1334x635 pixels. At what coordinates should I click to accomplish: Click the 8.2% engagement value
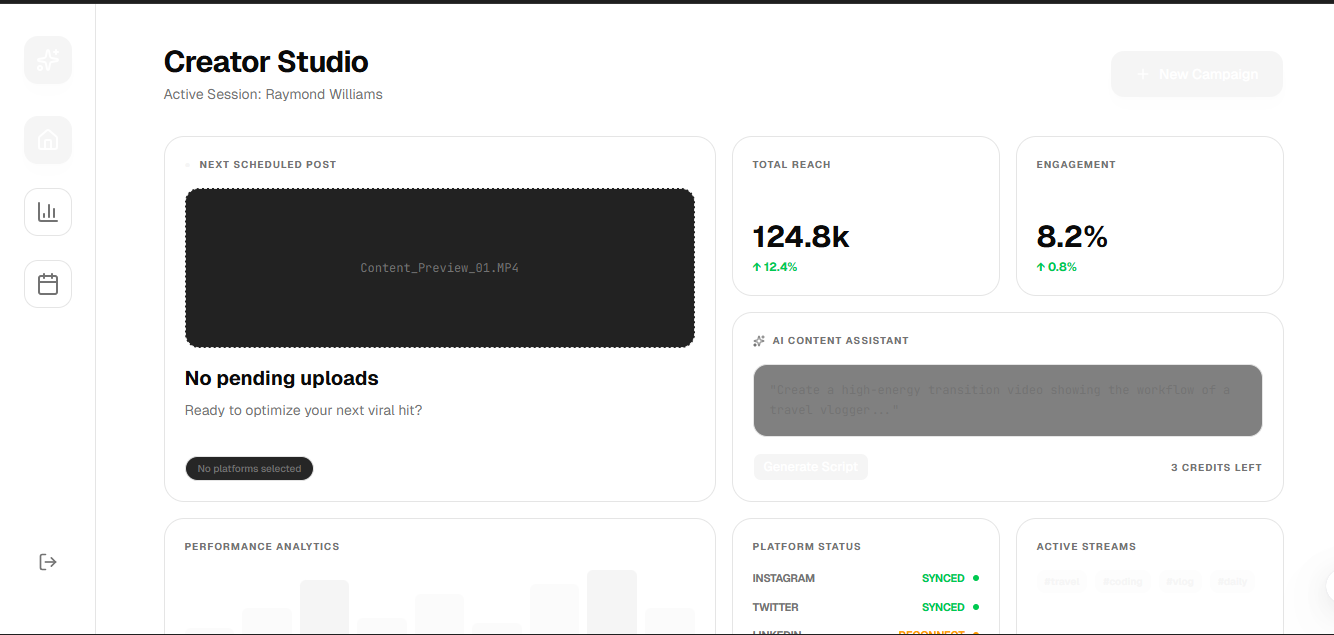[x=1072, y=237]
